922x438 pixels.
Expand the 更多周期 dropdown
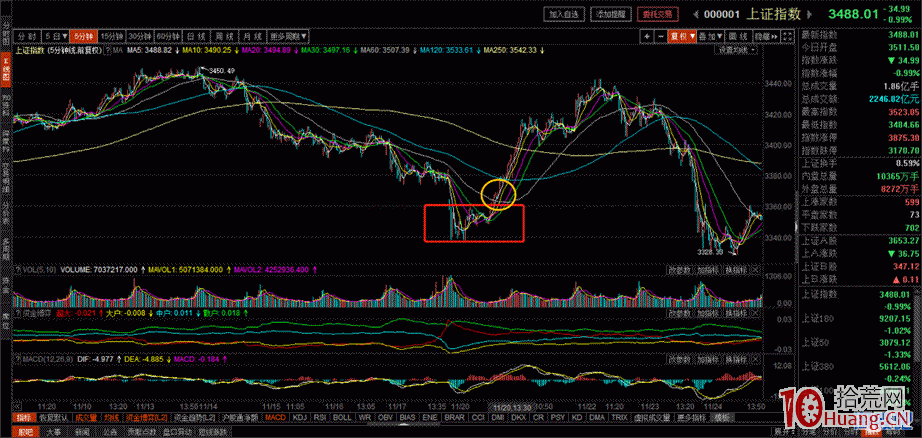(286, 35)
